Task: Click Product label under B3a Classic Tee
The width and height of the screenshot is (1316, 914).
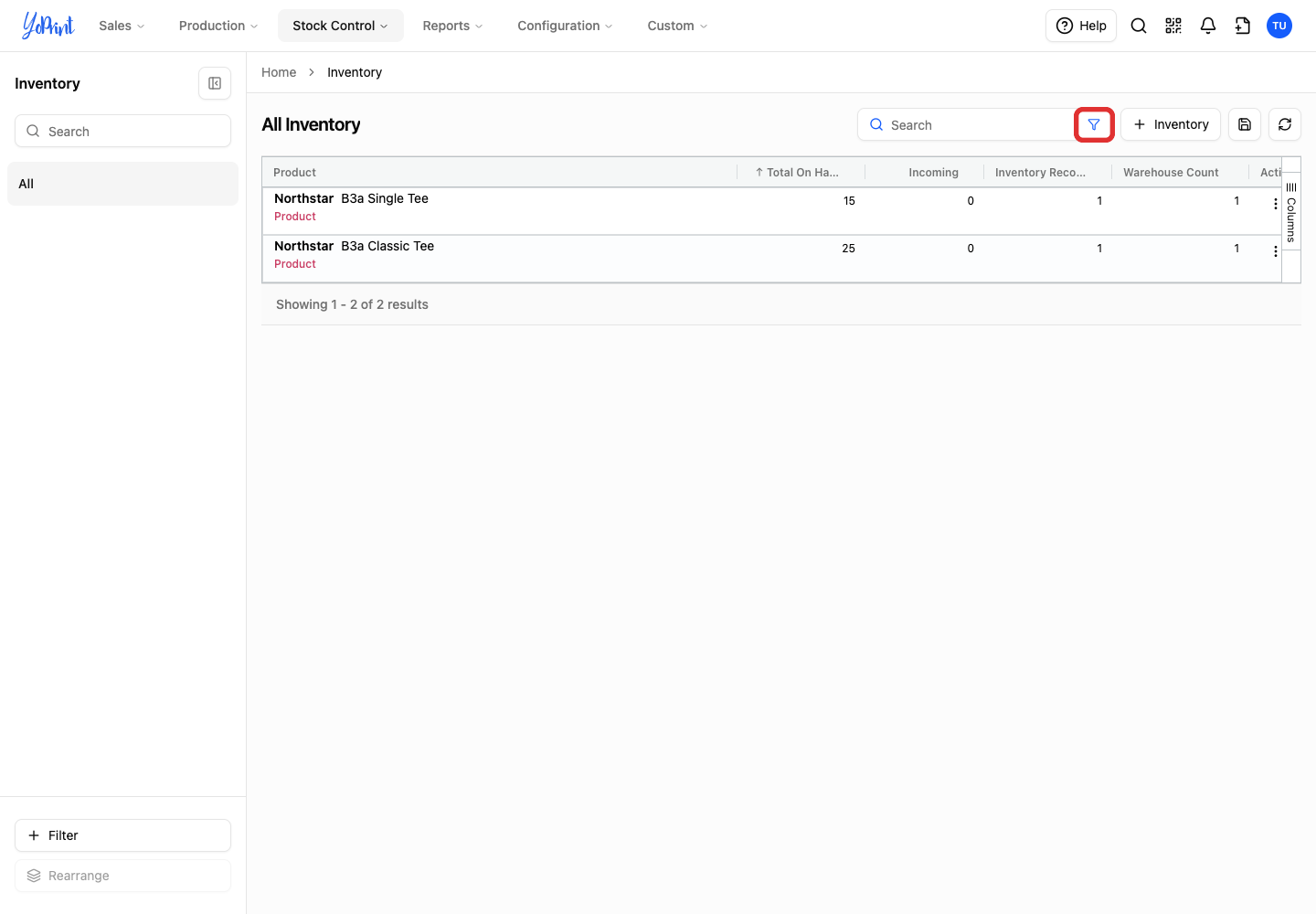Action: click(295, 264)
